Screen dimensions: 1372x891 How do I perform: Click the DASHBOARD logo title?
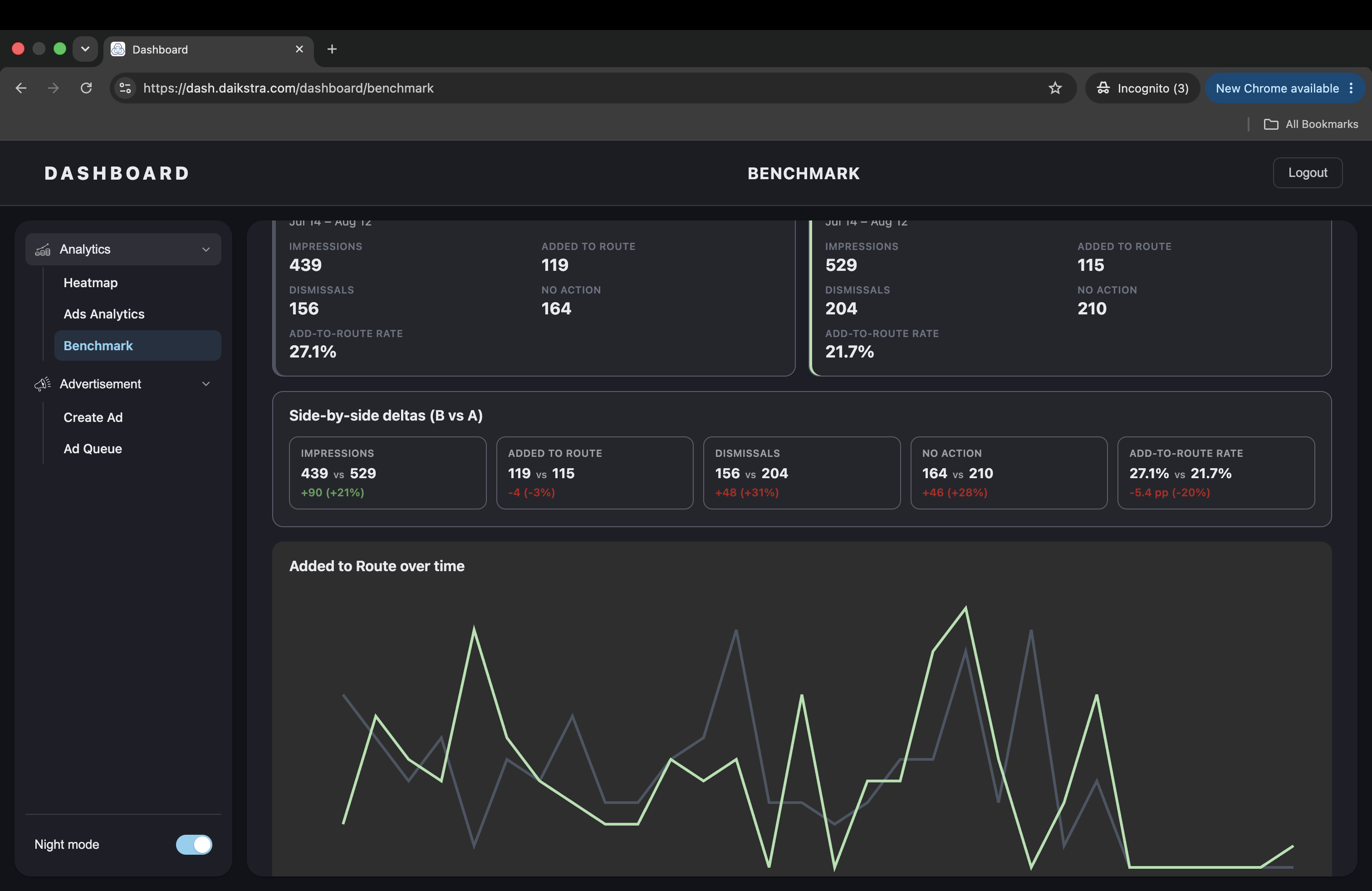pos(117,173)
